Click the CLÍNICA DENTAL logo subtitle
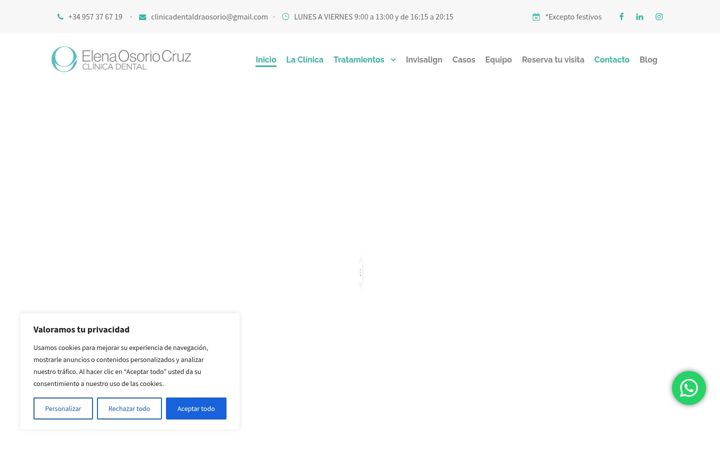 pos(114,67)
